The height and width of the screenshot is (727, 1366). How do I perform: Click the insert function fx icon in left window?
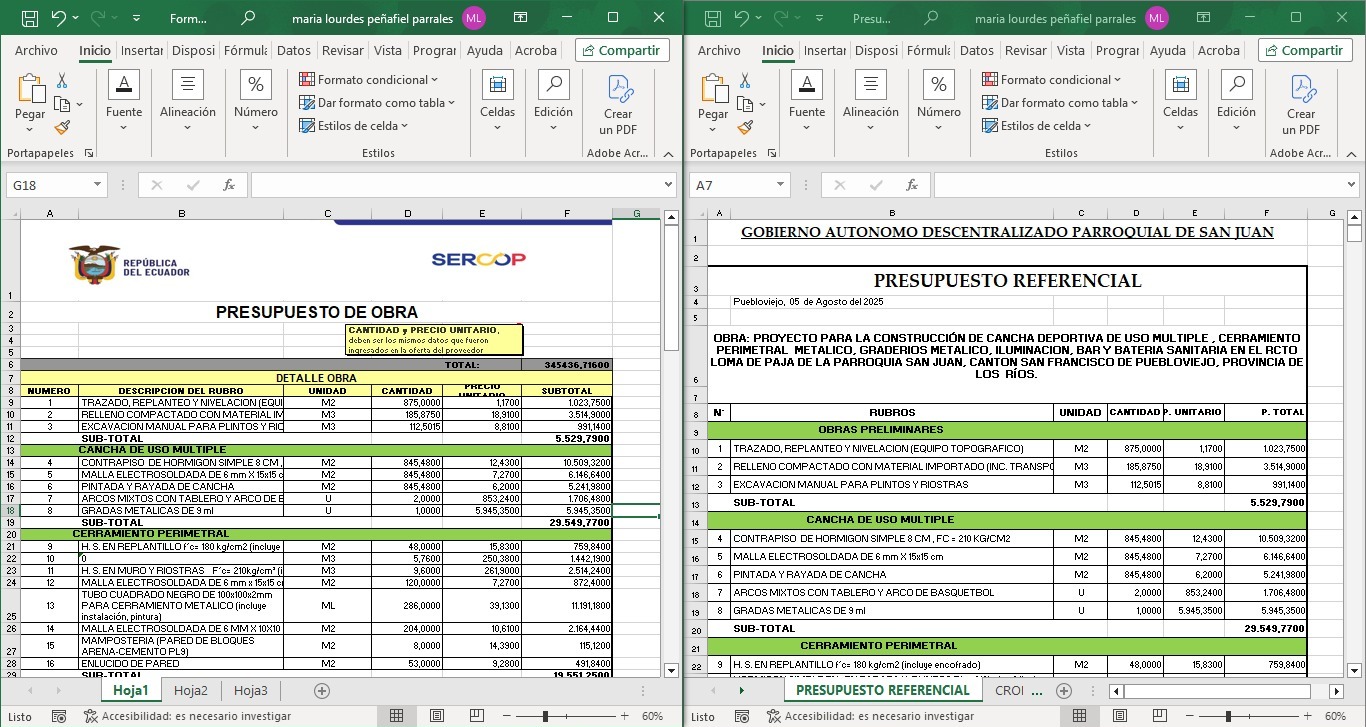click(x=229, y=185)
